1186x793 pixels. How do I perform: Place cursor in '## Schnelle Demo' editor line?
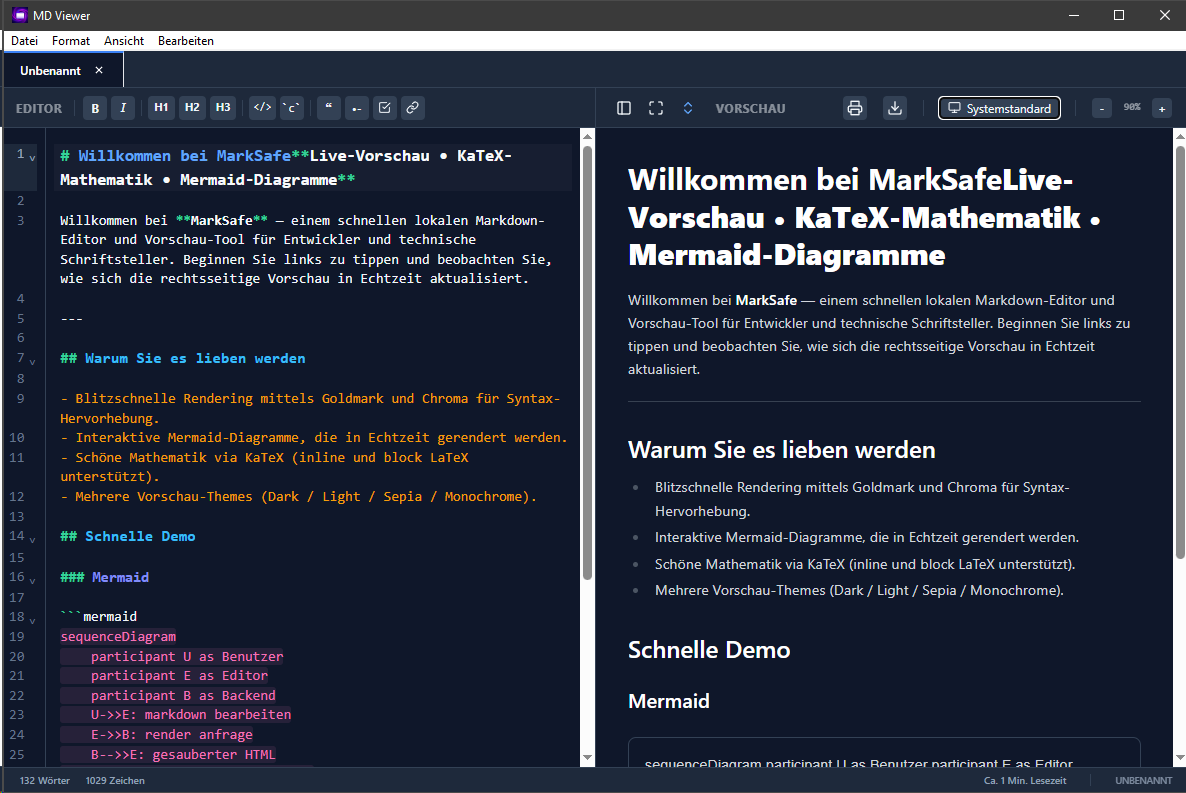128,536
